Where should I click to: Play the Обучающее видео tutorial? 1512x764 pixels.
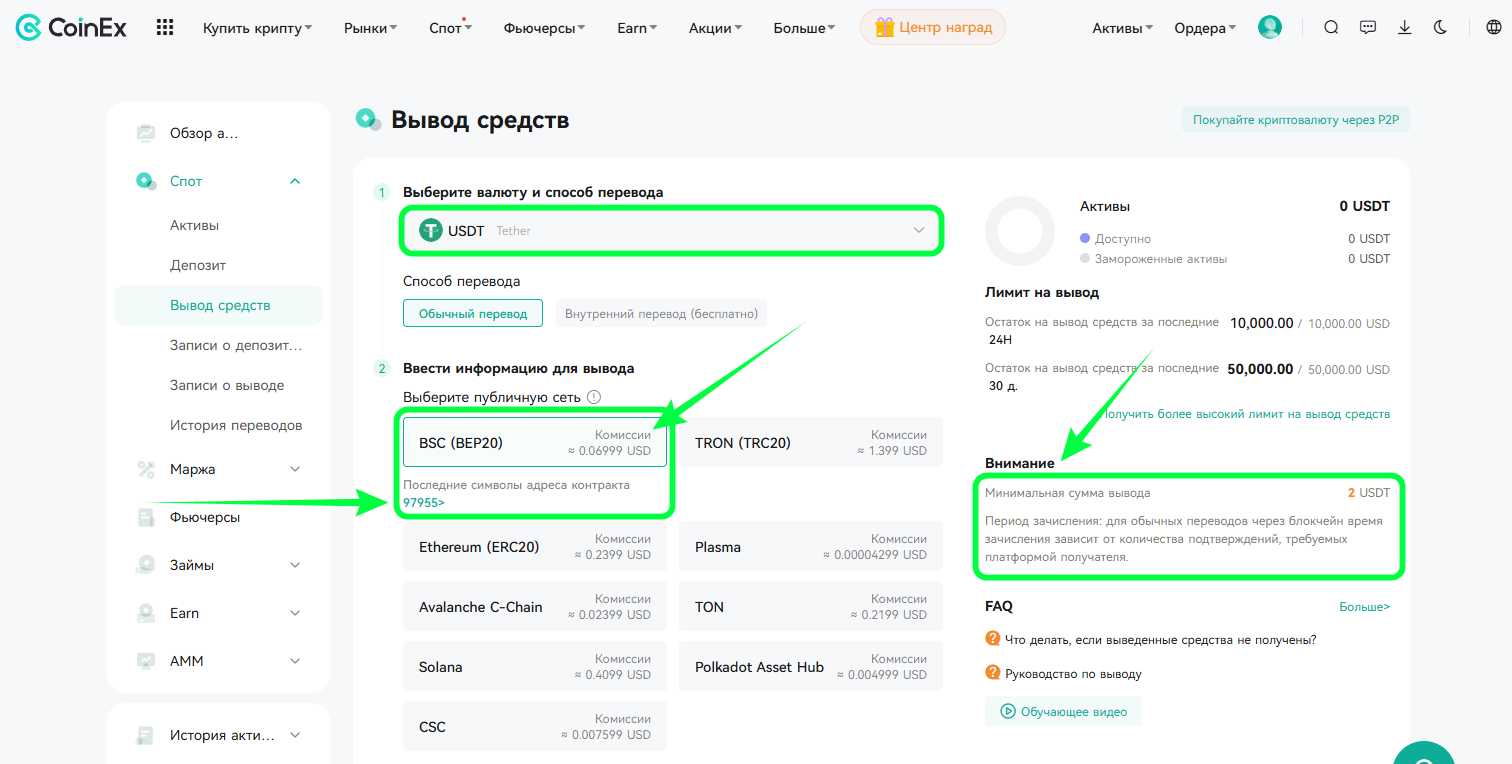(1063, 712)
